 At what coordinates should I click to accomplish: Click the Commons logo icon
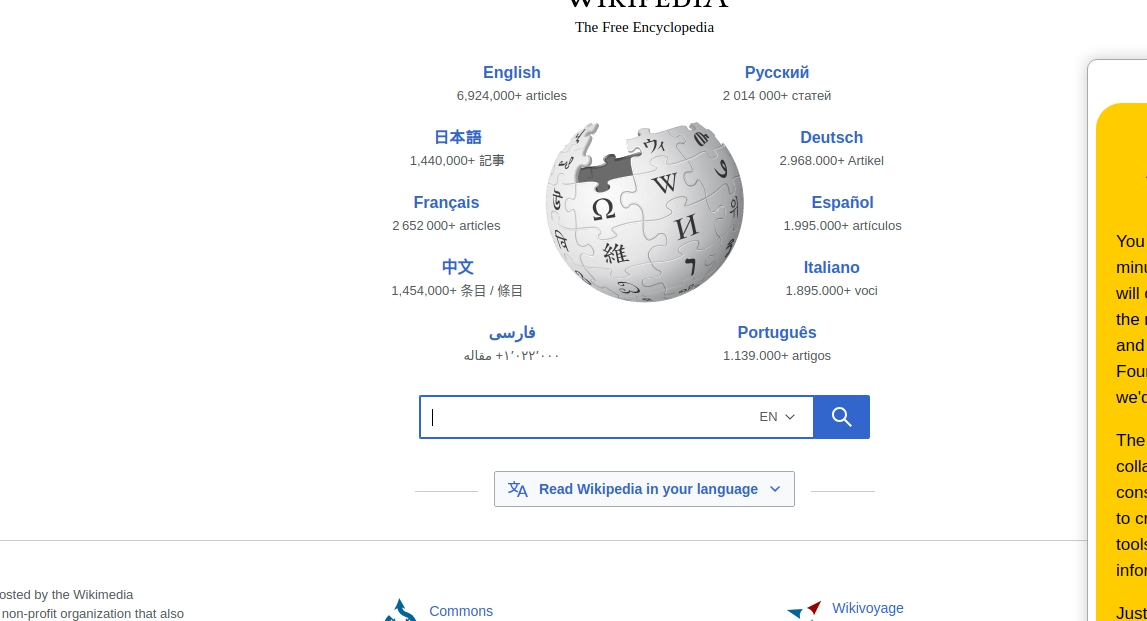pos(400,611)
